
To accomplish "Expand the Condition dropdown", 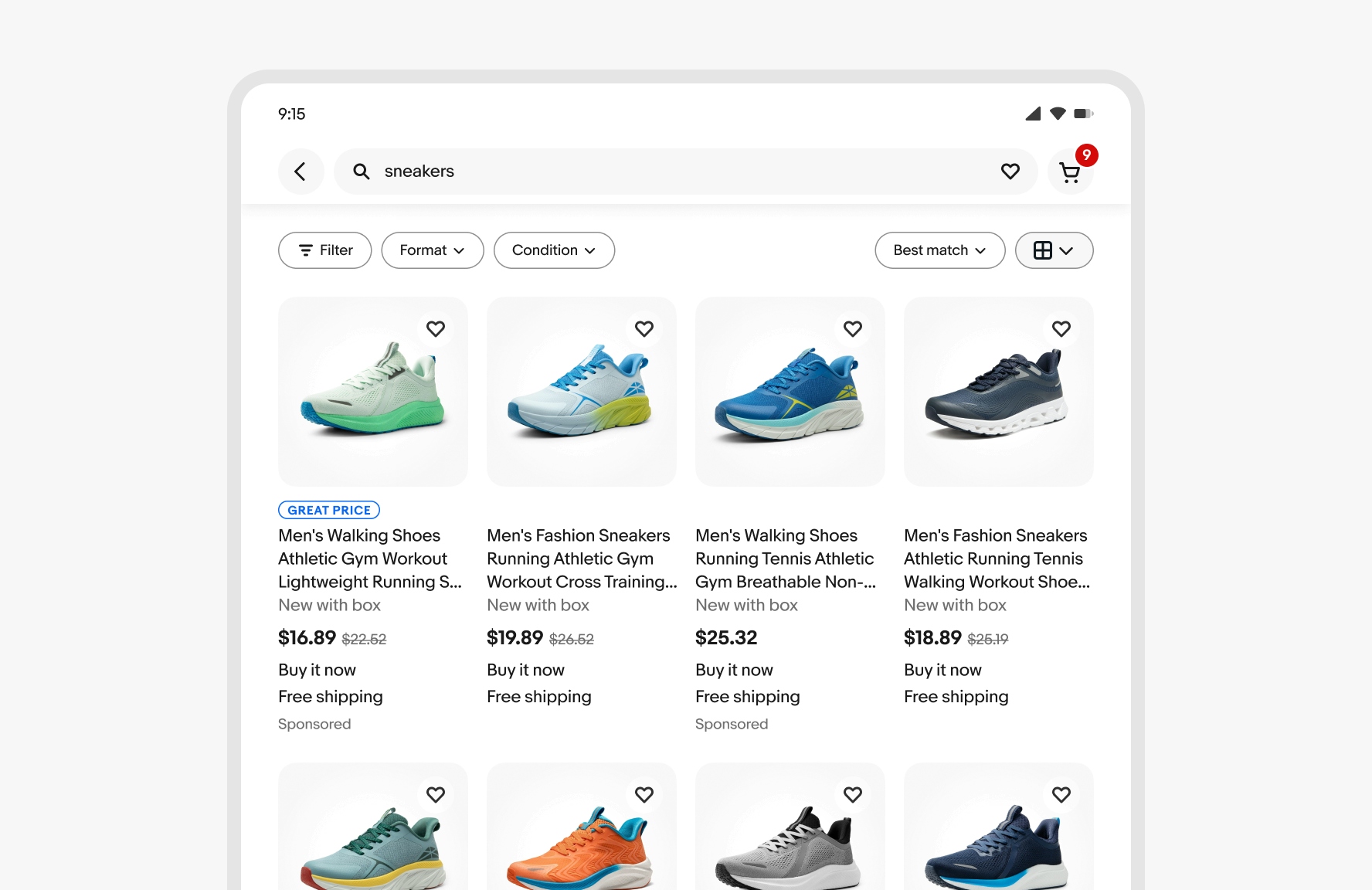I will tap(554, 250).
